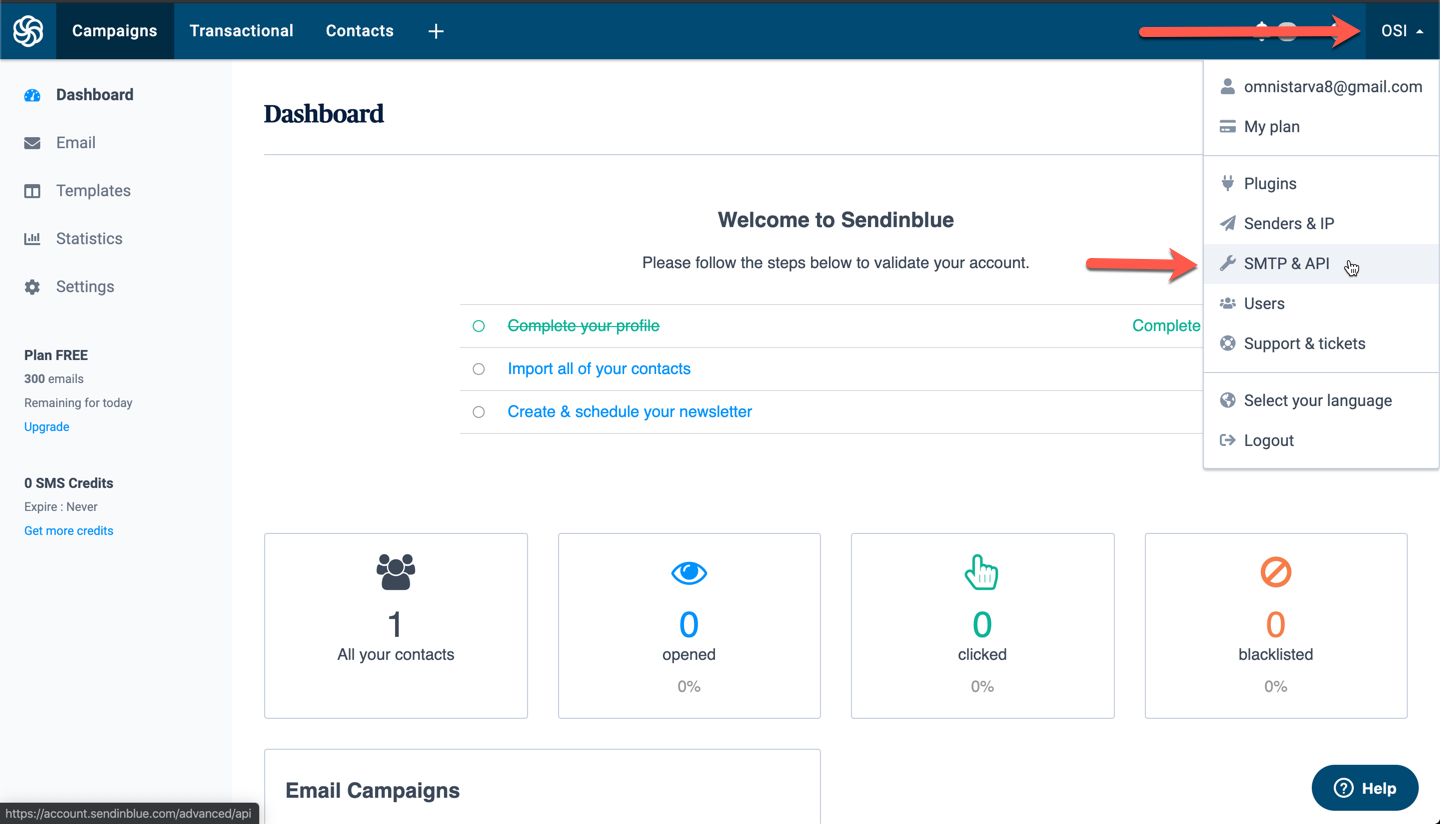Click the Email Campaigns panel heading
Image resolution: width=1440 pixels, height=824 pixels.
tap(373, 791)
